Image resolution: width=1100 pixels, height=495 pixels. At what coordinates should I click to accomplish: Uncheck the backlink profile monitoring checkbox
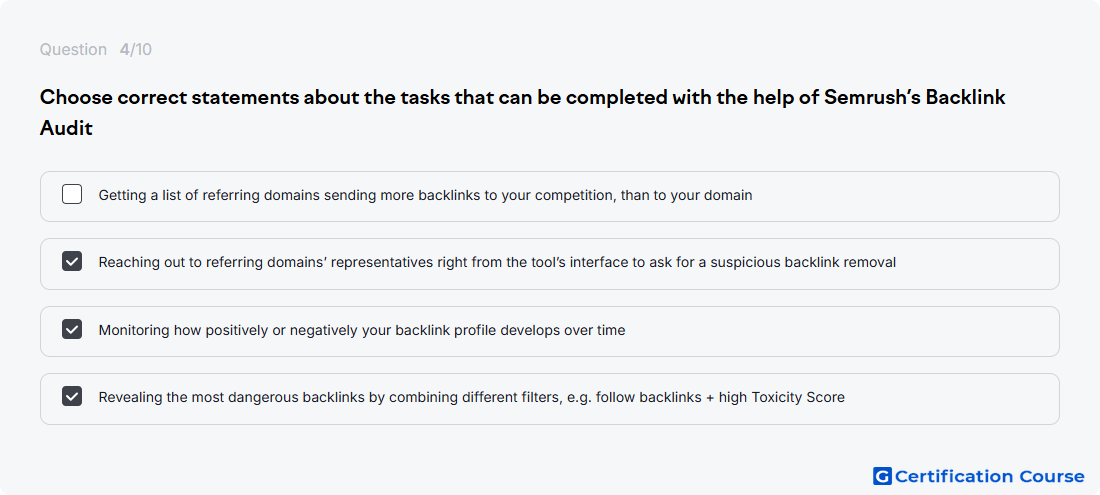coord(72,329)
